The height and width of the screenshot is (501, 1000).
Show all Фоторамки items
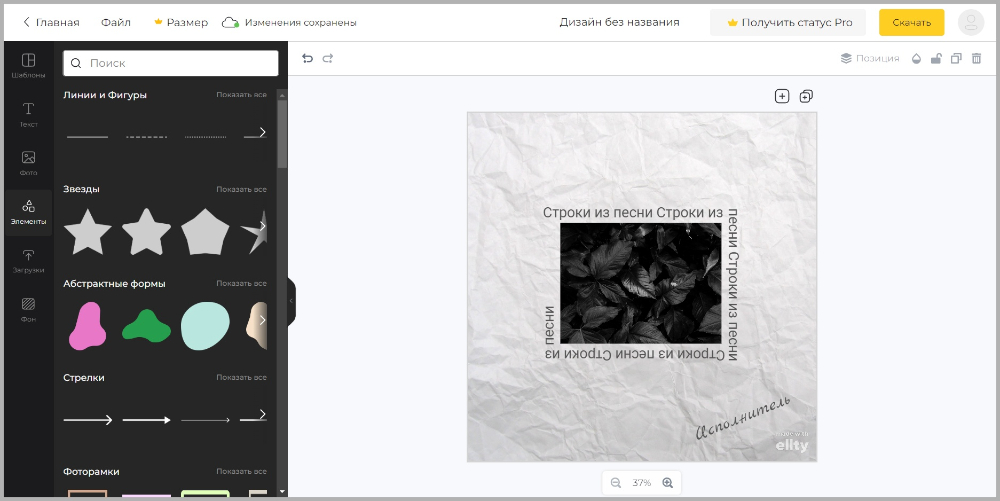click(241, 472)
